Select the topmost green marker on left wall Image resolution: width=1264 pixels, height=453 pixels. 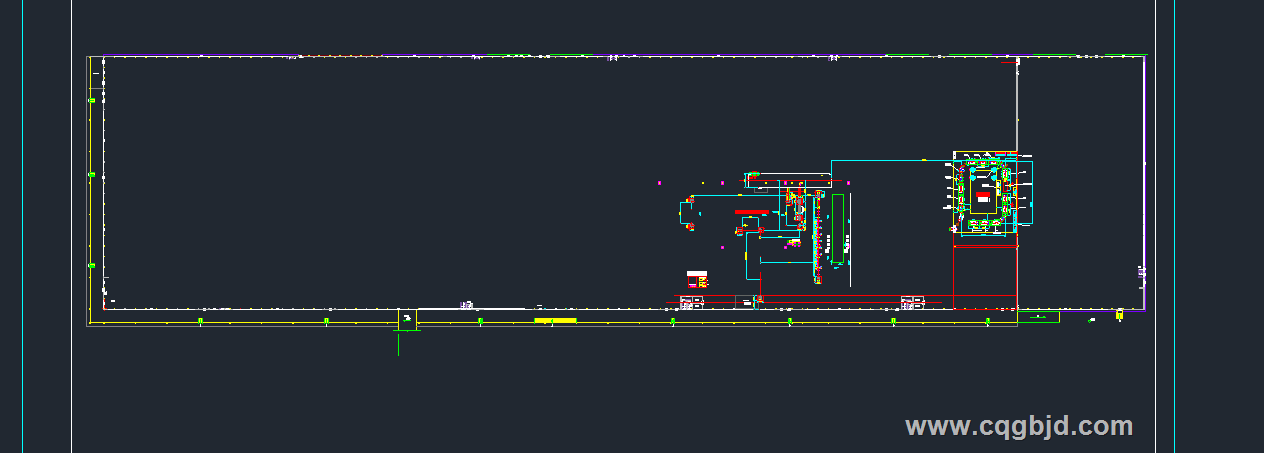[x=92, y=100]
